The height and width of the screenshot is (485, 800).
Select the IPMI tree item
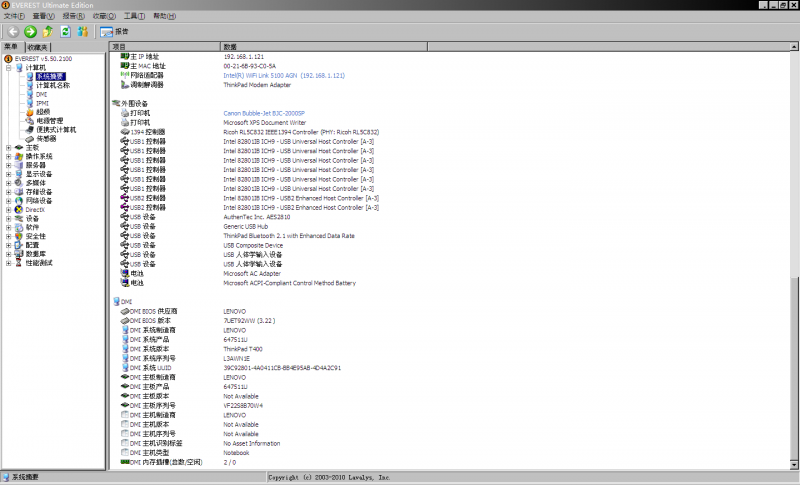(x=42, y=103)
